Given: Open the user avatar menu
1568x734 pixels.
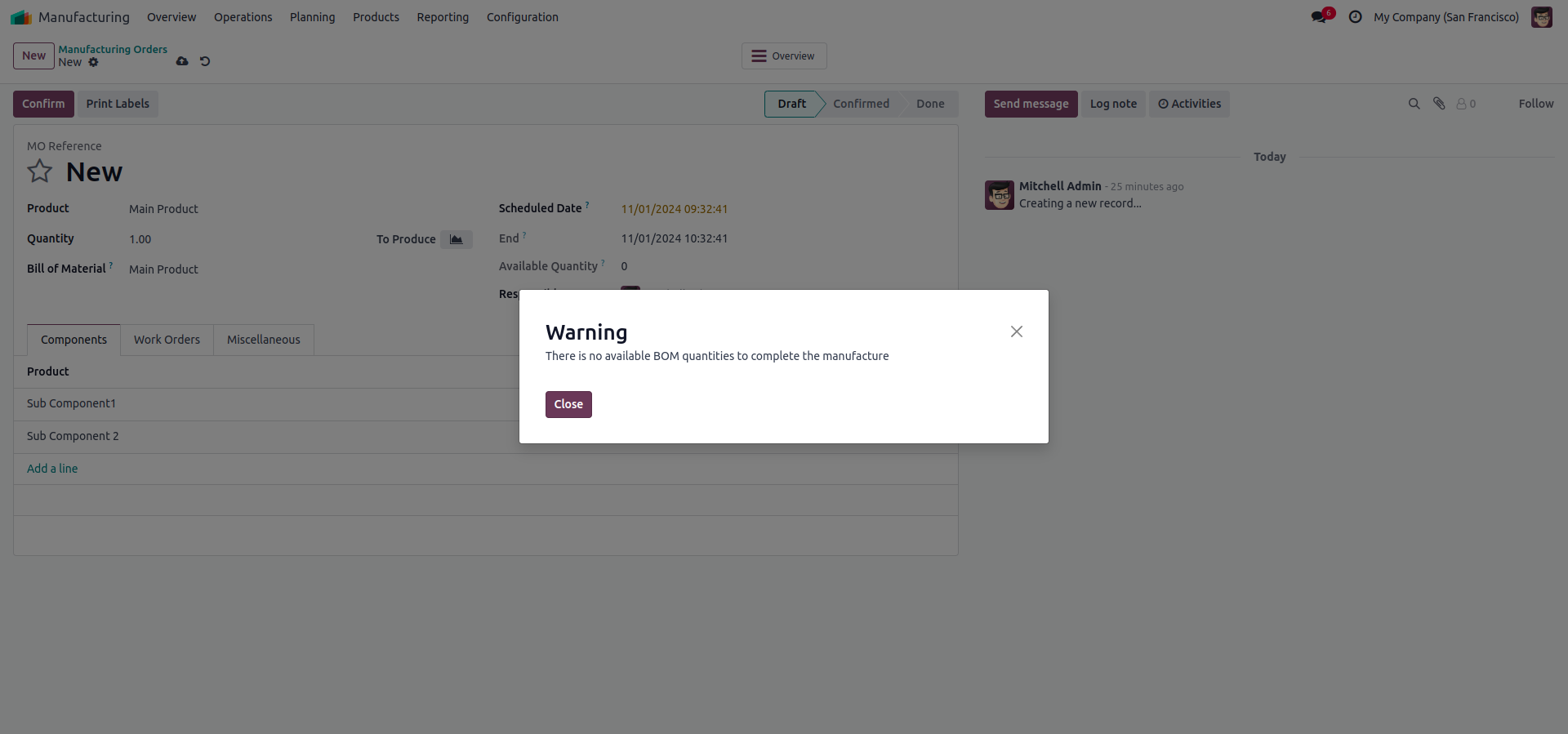Looking at the screenshot, I should 1542,17.
